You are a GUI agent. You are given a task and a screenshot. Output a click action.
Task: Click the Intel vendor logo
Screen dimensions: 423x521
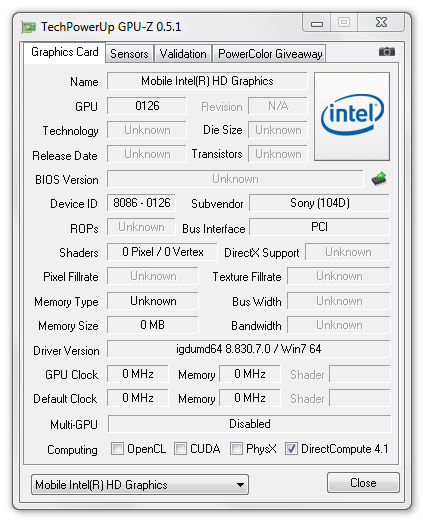[352, 116]
